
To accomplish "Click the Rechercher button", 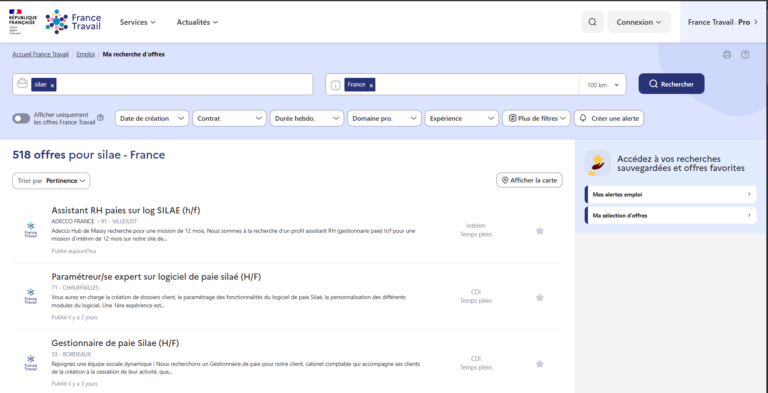I will click(671, 84).
